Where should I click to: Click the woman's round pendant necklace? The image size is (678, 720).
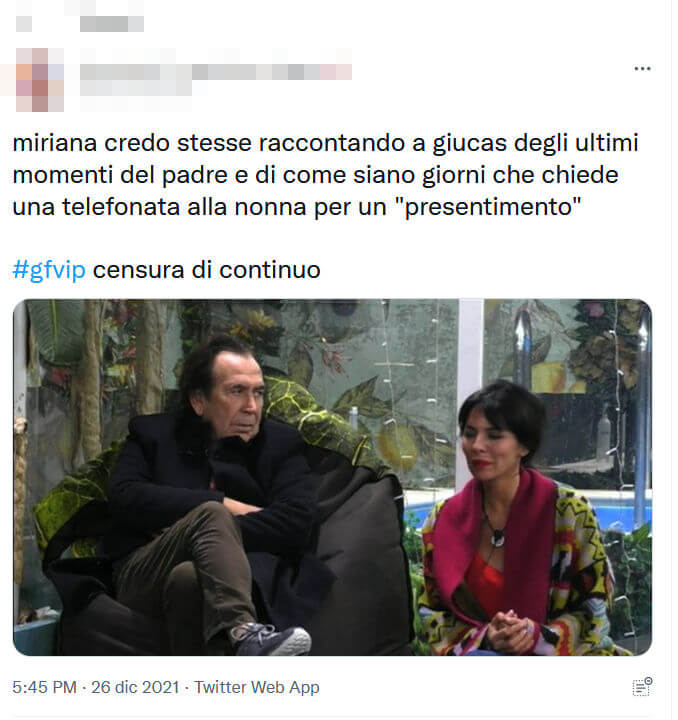click(497, 538)
